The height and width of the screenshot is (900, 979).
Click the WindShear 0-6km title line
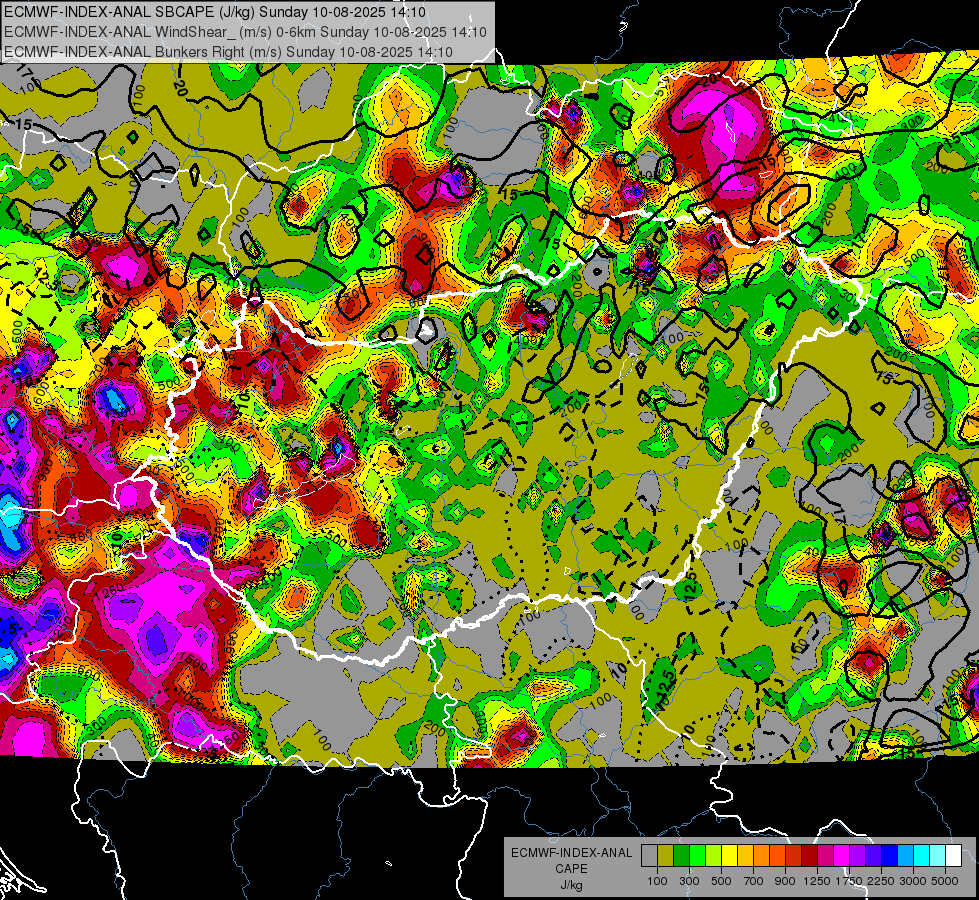(x=245, y=32)
